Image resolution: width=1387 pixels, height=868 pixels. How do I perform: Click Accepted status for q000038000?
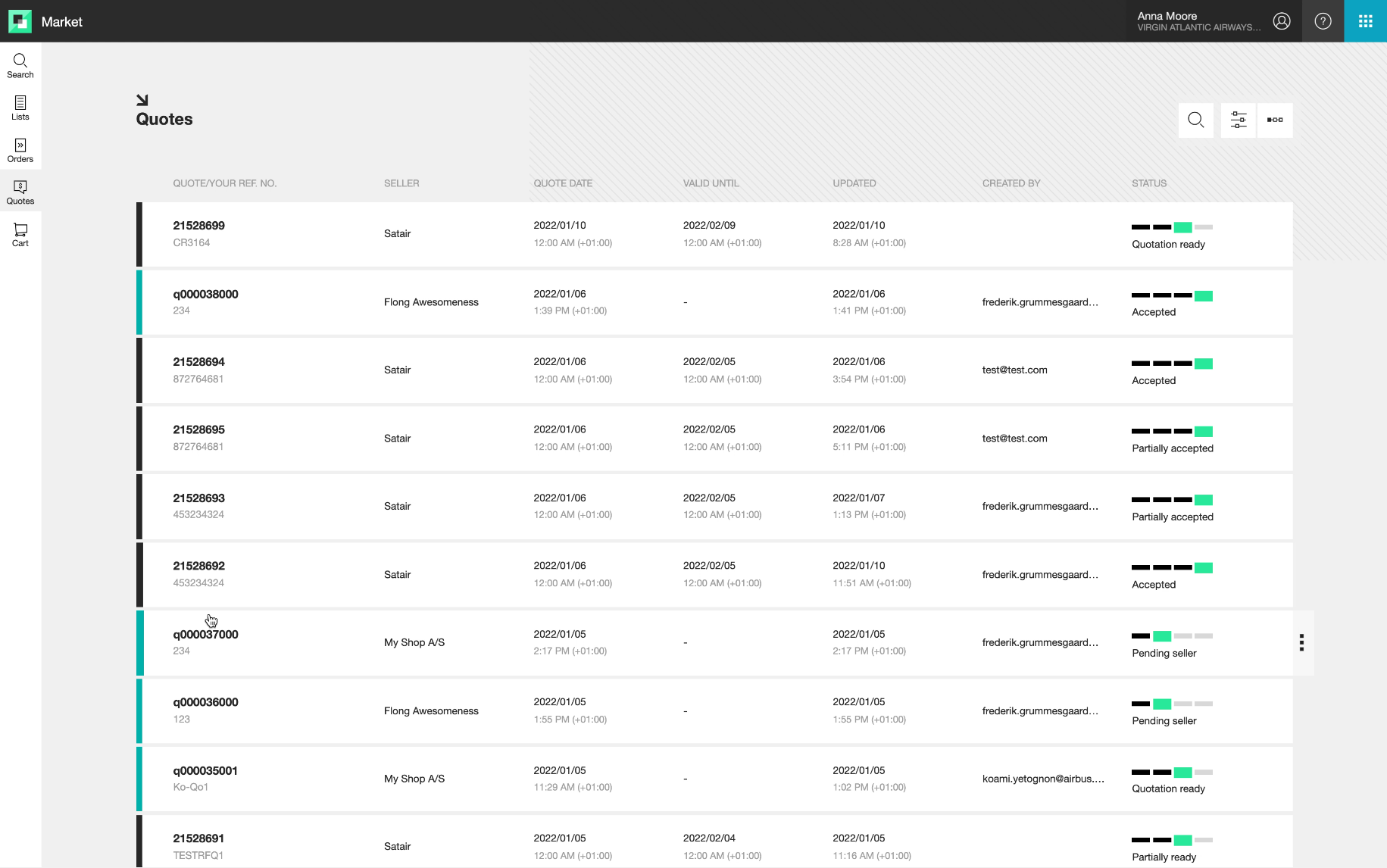tap(1154, 312)
